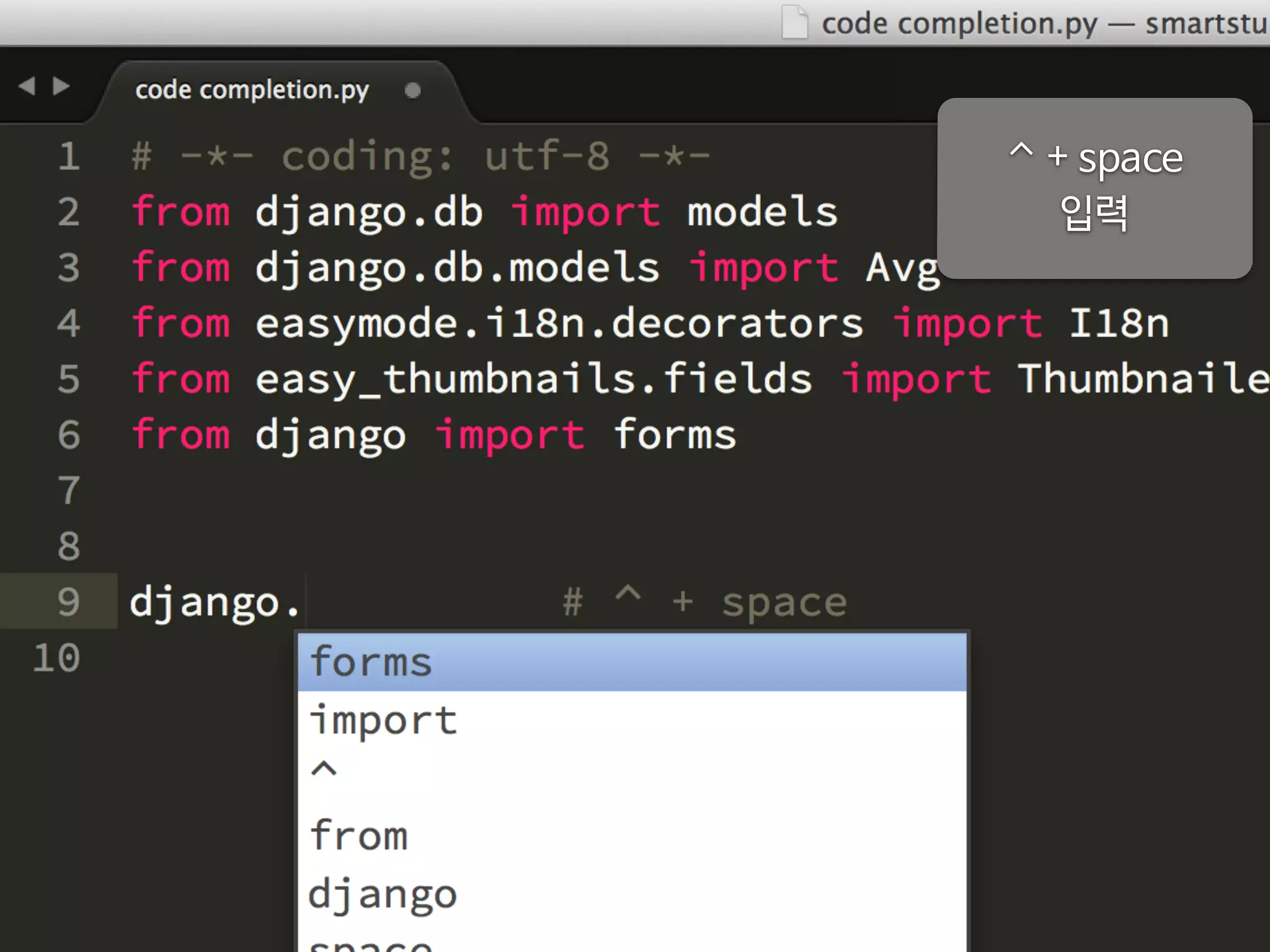Click the window title 'code completion.py'

click(959, 24)
